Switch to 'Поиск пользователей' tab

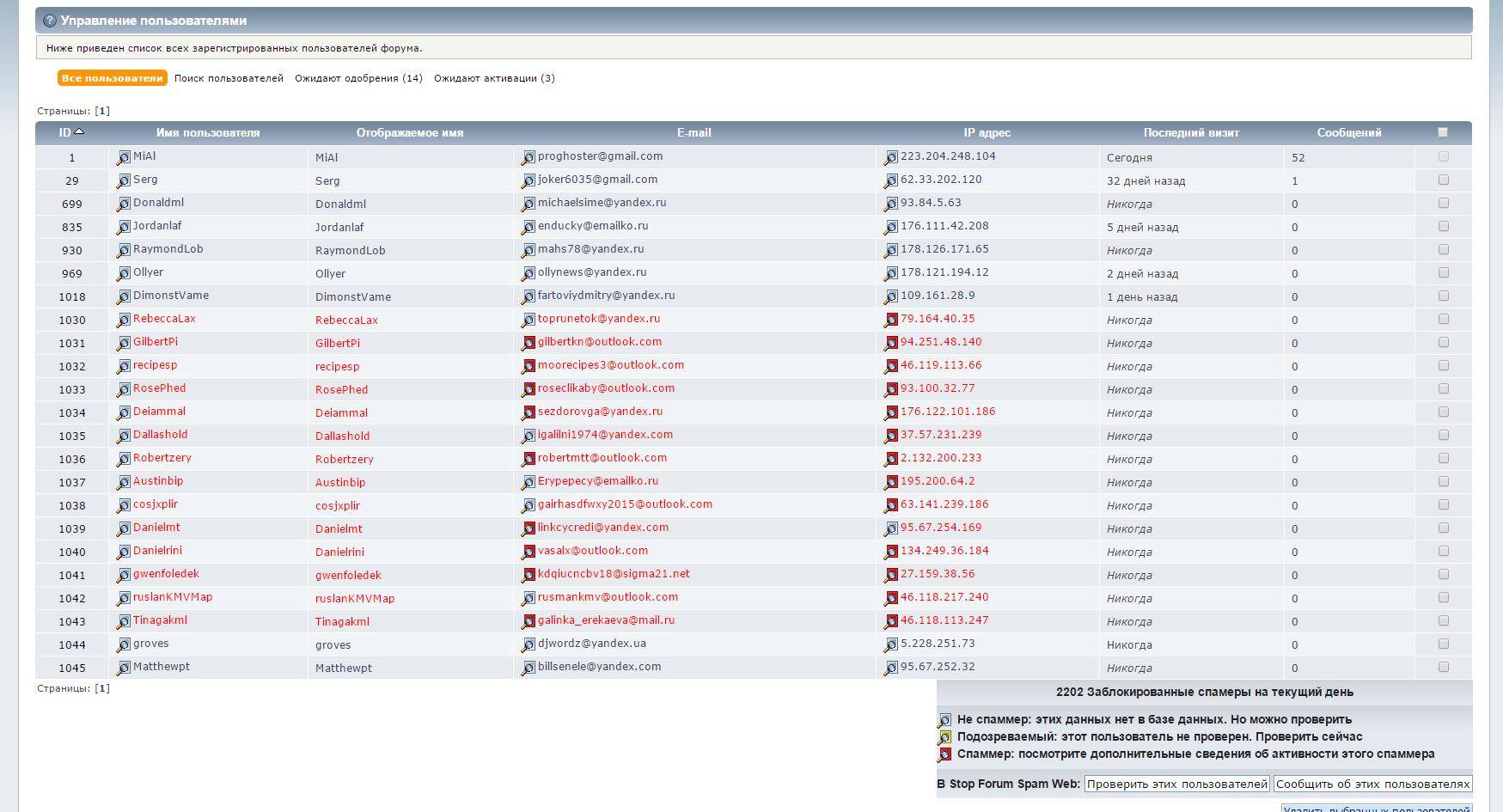[229, 78]
